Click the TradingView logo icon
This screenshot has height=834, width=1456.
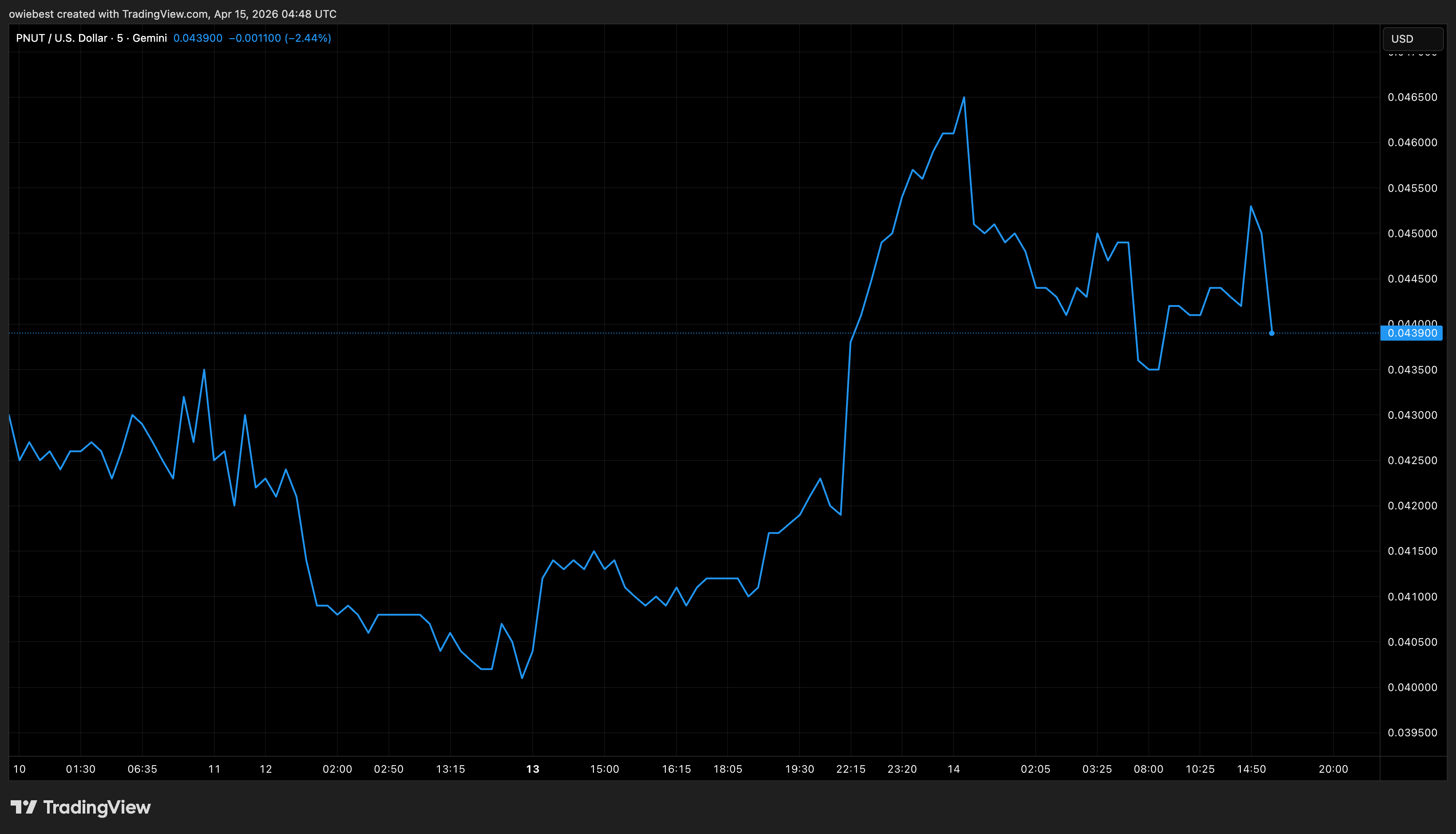tap(24, 807)
